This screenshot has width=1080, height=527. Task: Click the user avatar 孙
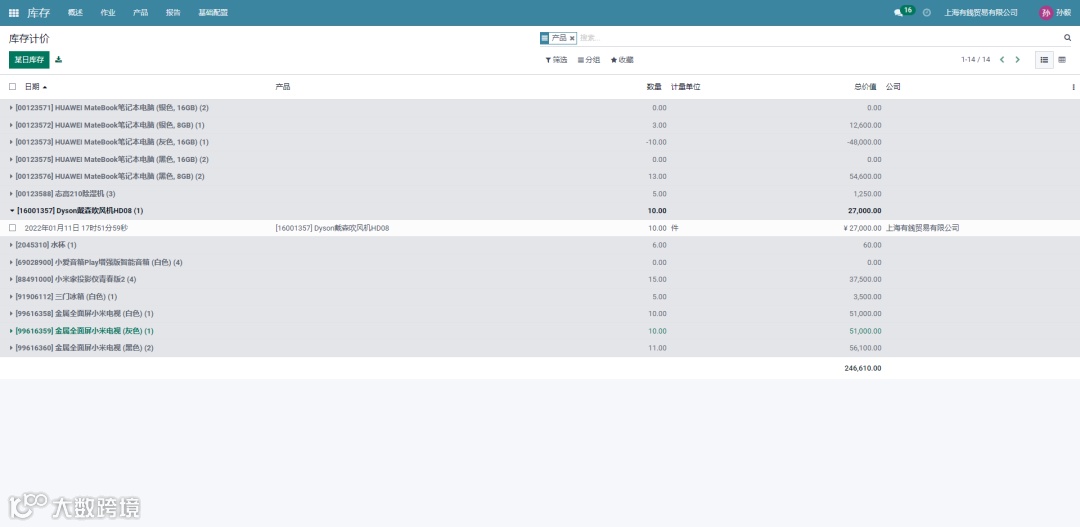tap(1046, 12)
